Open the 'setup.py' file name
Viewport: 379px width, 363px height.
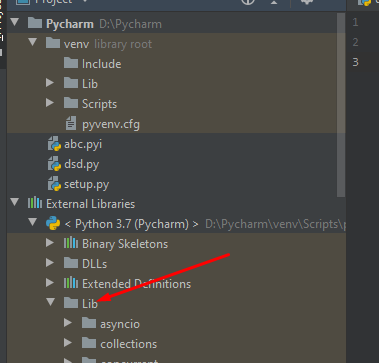pos(87,184)
